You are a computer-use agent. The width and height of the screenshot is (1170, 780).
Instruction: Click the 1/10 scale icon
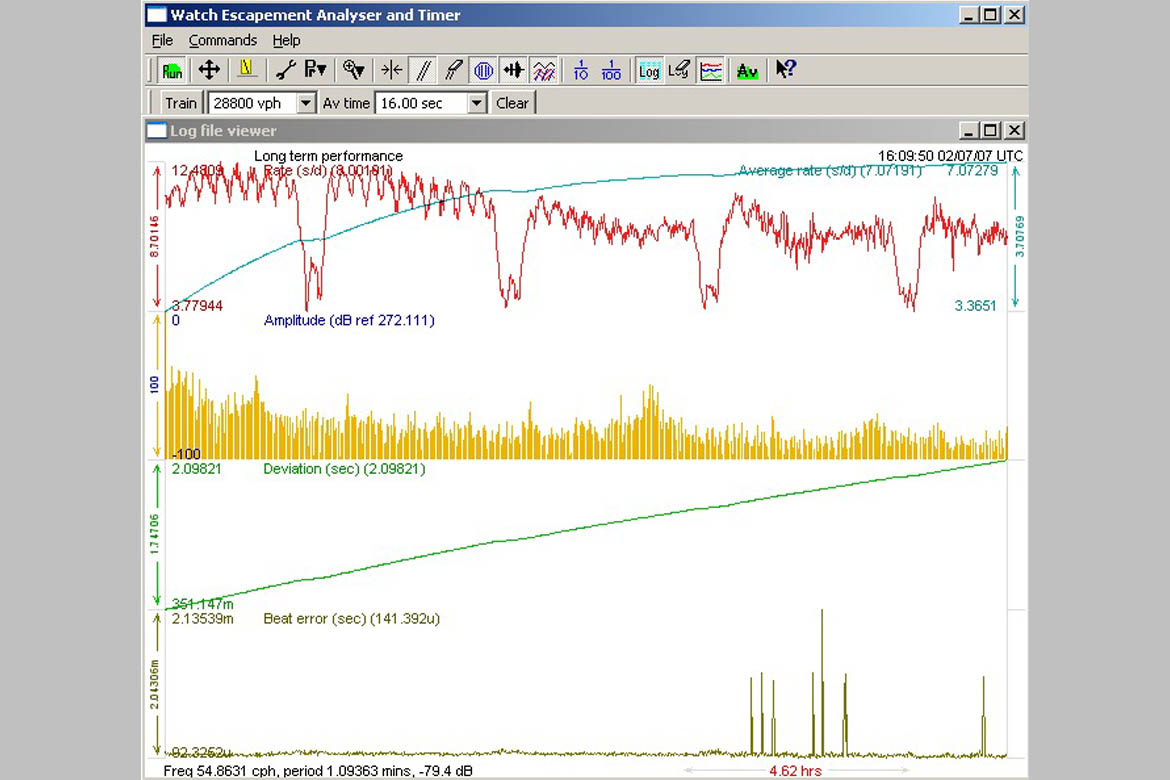coord(581,70)
